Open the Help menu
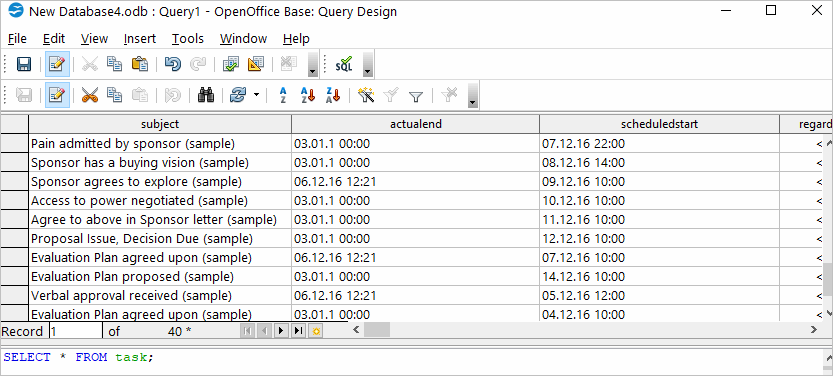This screenshot has width=833, height=376. (296, 39)
